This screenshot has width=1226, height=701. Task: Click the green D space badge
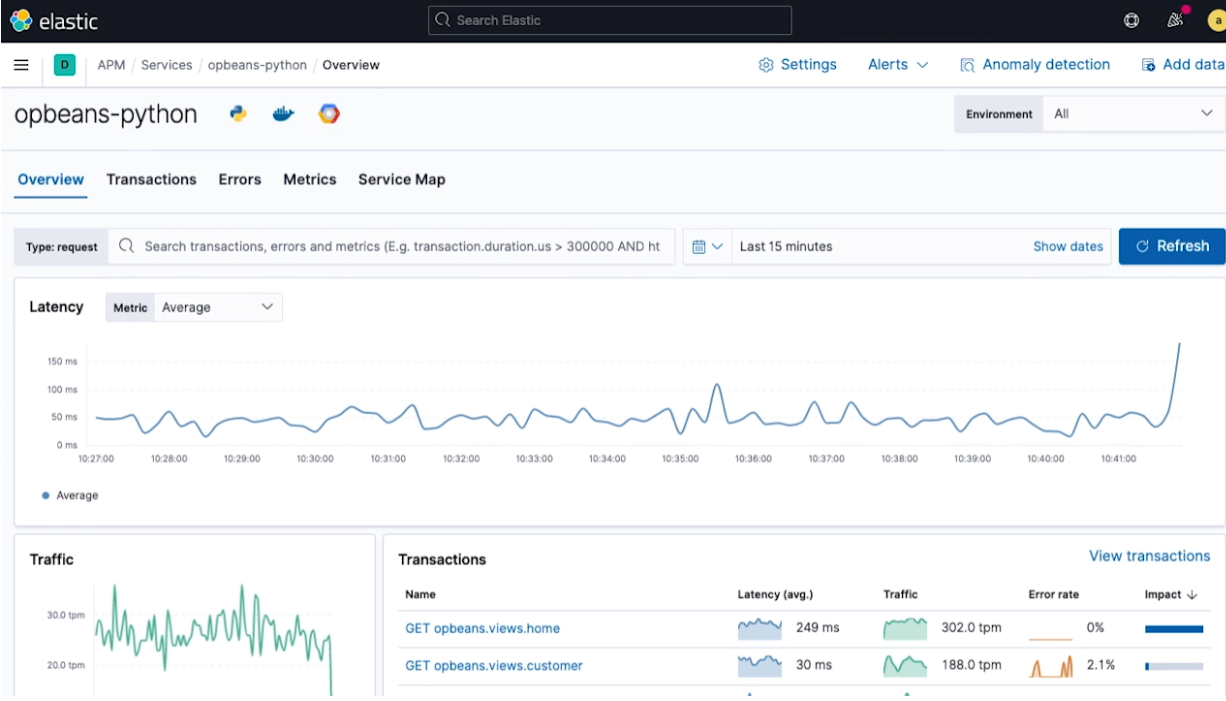tap(65, 65)
